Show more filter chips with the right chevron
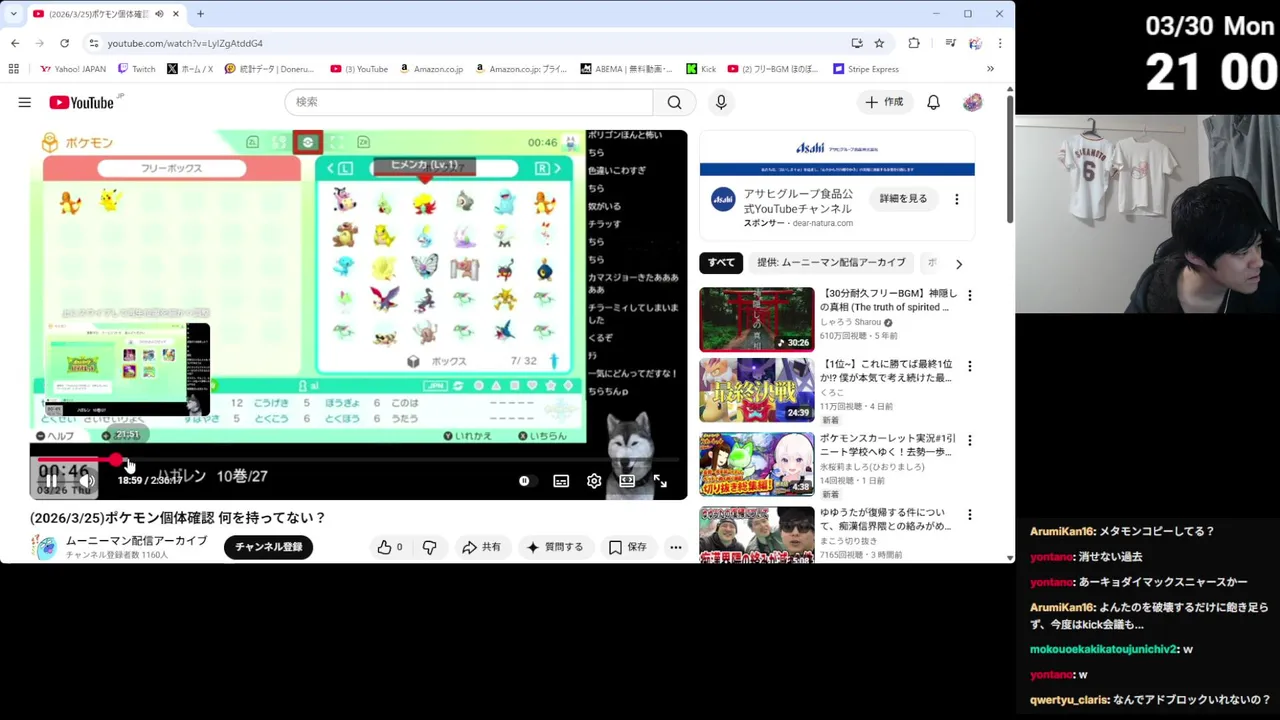1280x720 pixels. (958, 264)
